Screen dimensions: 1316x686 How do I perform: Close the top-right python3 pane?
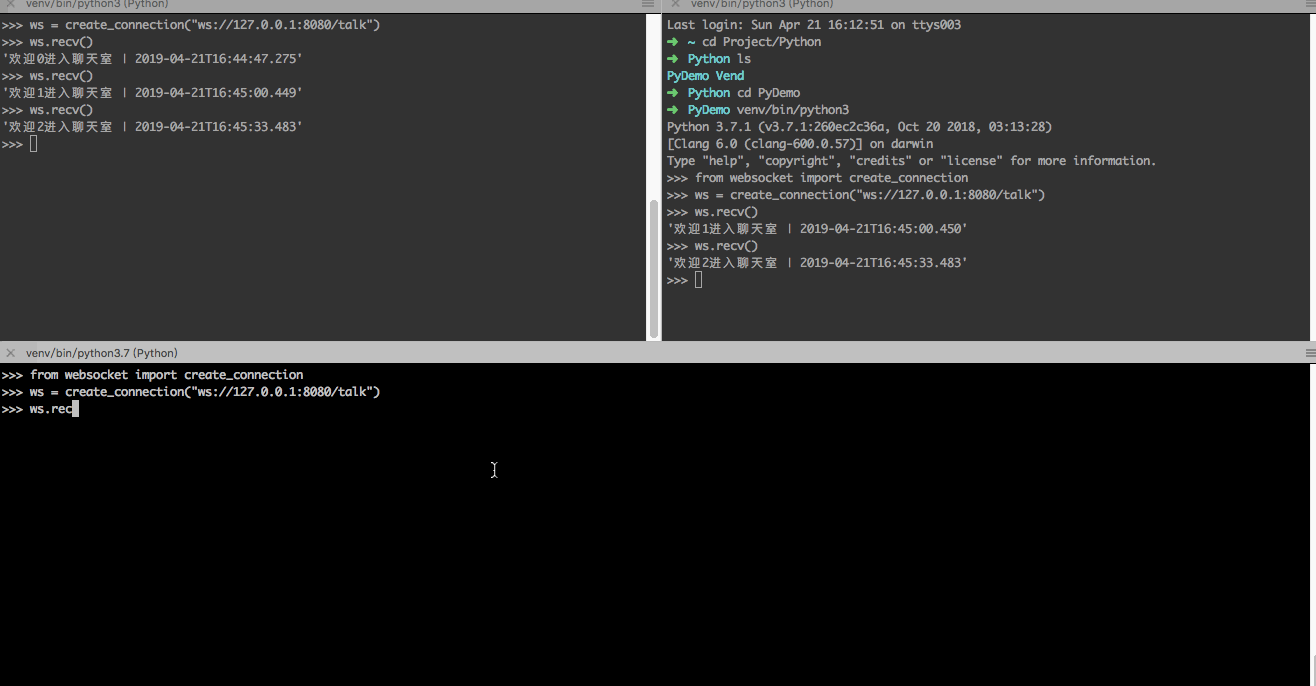[675, 5]
